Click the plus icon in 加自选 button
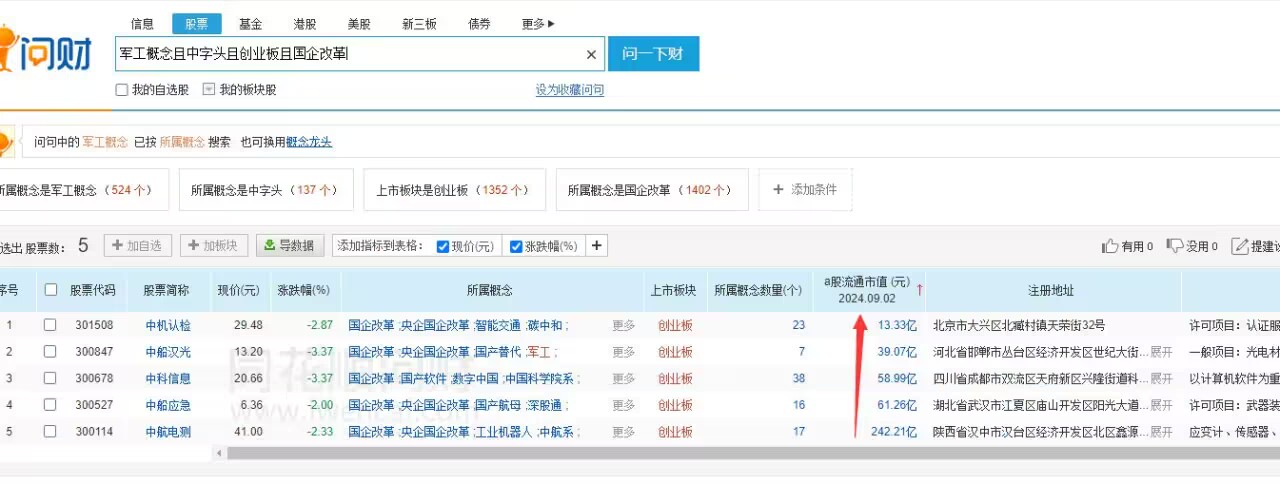 (116, 246)
